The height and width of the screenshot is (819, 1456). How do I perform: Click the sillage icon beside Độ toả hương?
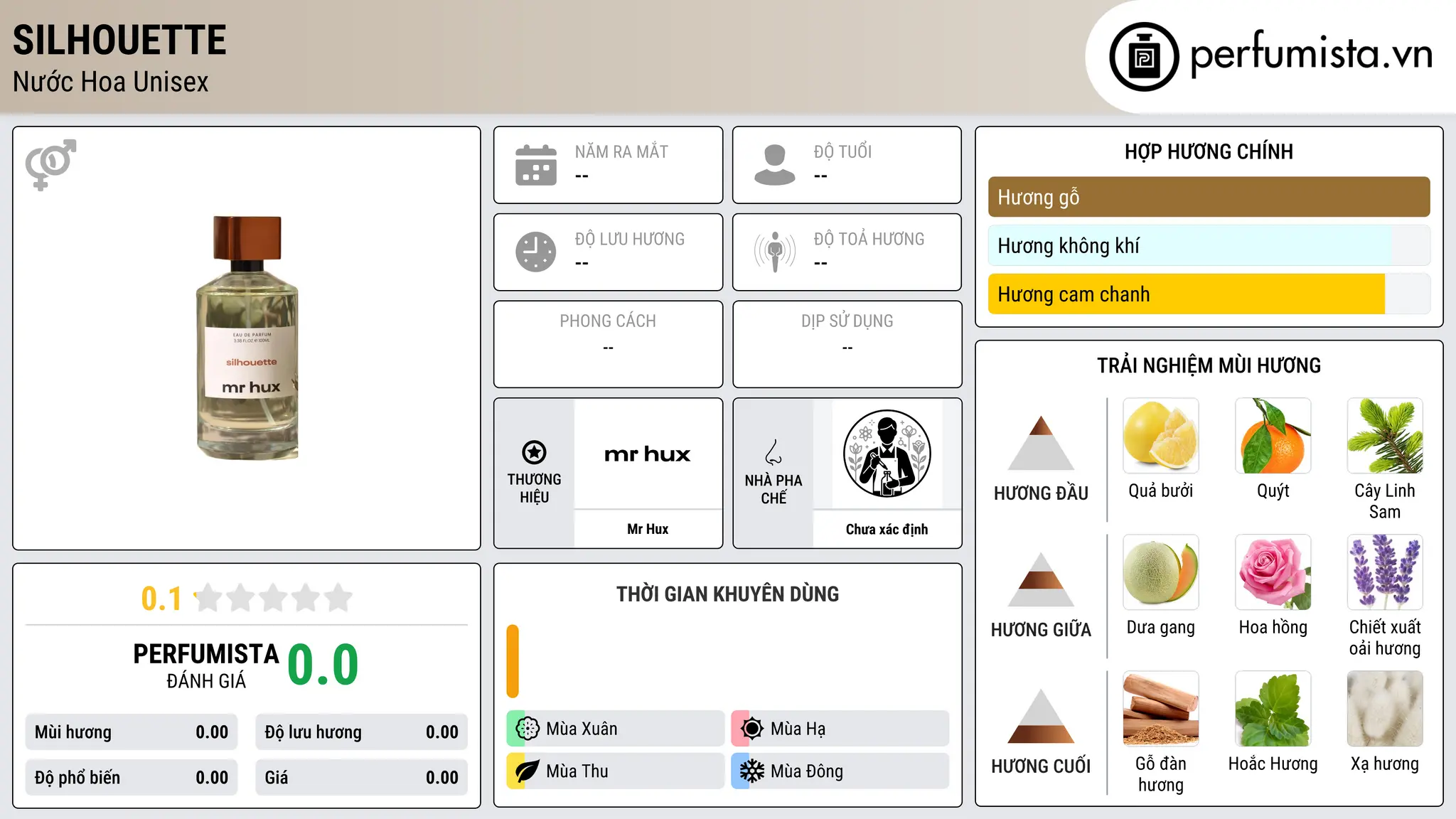[x=775, y=252]
